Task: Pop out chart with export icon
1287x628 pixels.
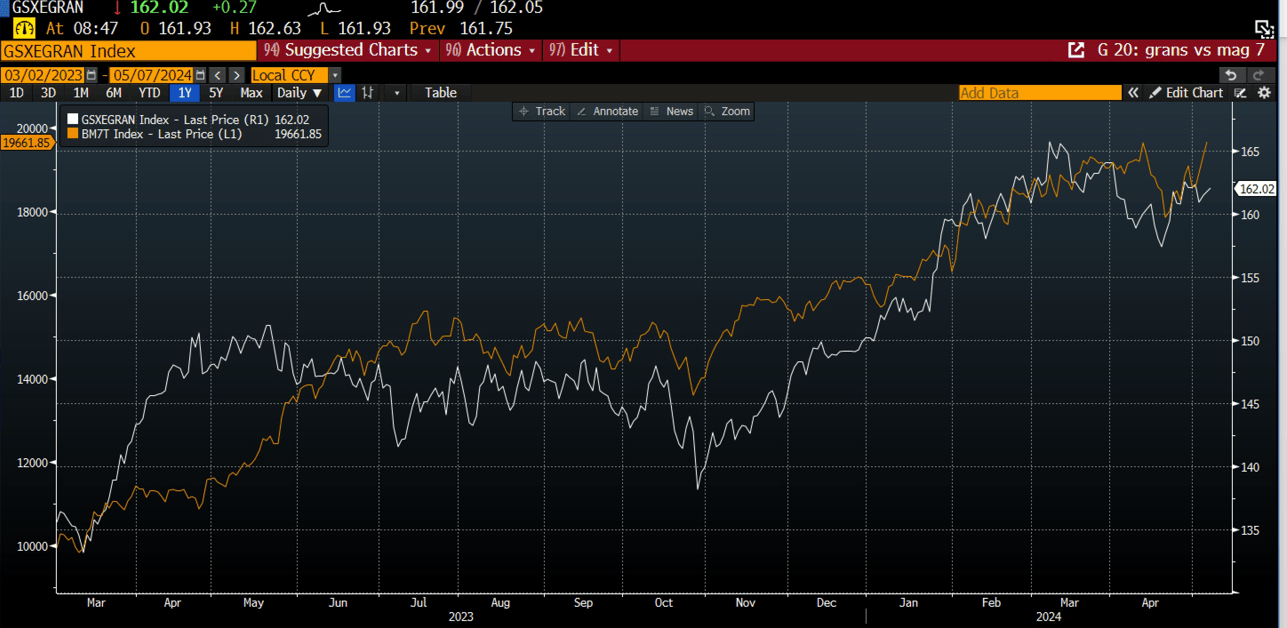Action: coord(1076,50)
